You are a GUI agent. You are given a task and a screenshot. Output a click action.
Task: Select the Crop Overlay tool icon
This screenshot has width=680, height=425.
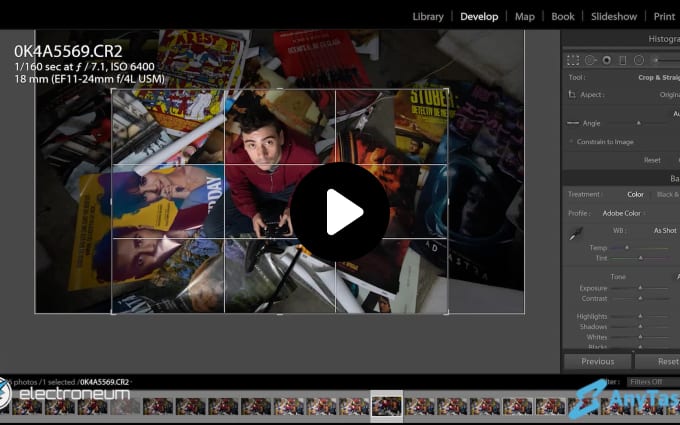click(573, 60)
